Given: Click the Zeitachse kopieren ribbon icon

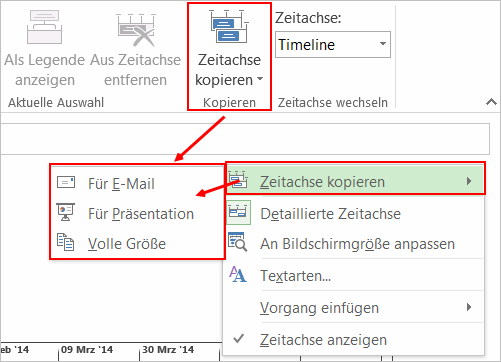Looking at the screenshot, I should click(x=229, y=27).
